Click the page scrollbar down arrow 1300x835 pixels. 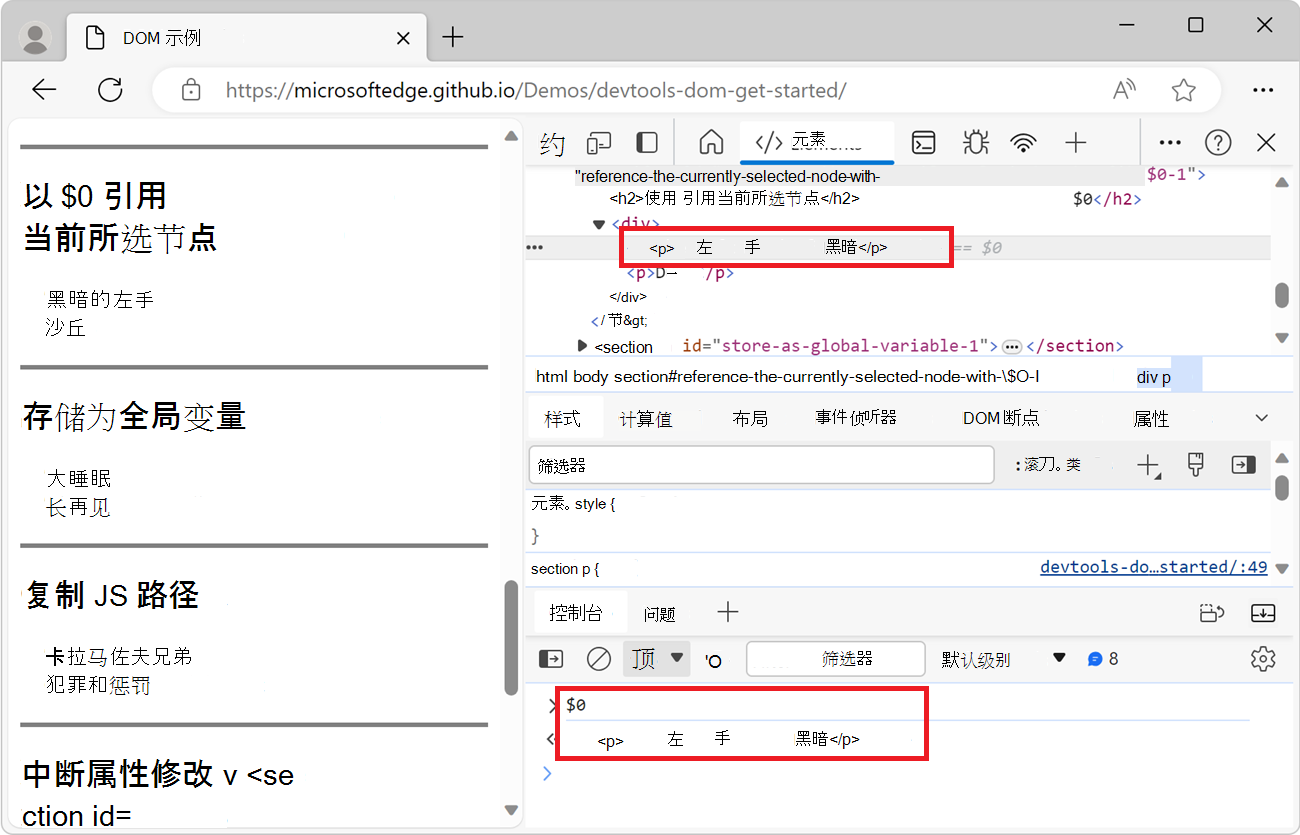coord(511,810)
